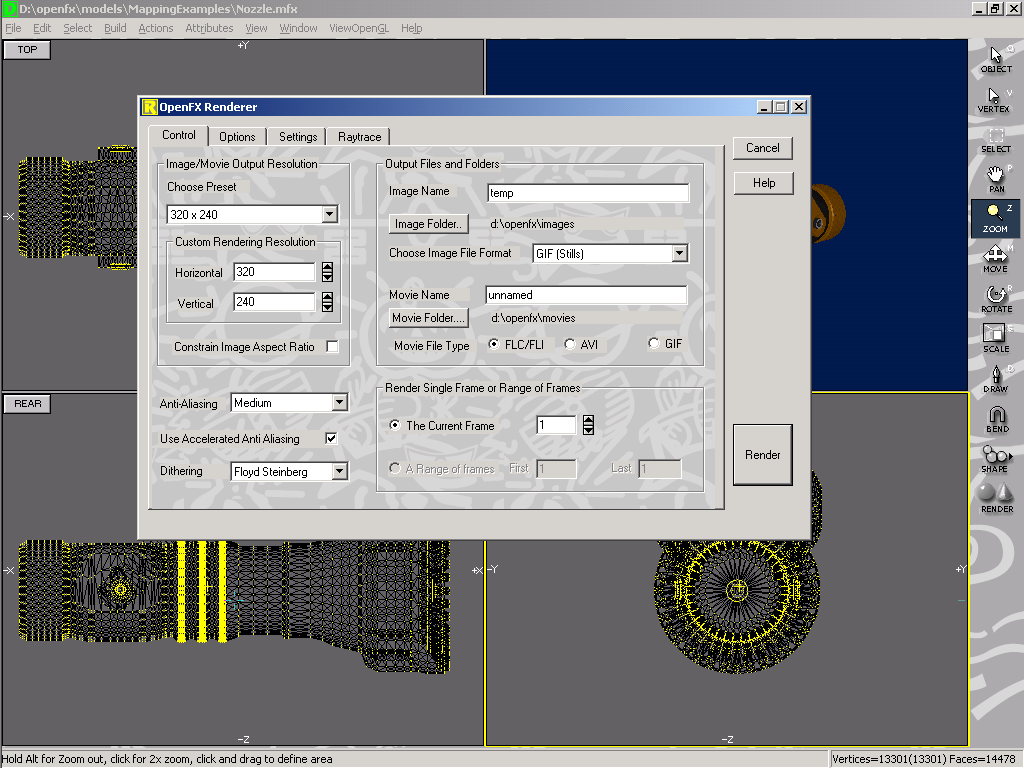Screen dimensions: 1024x768
Task: Choose the Pan hand tool
Action: pyautogui.click(x=996, y=180)
